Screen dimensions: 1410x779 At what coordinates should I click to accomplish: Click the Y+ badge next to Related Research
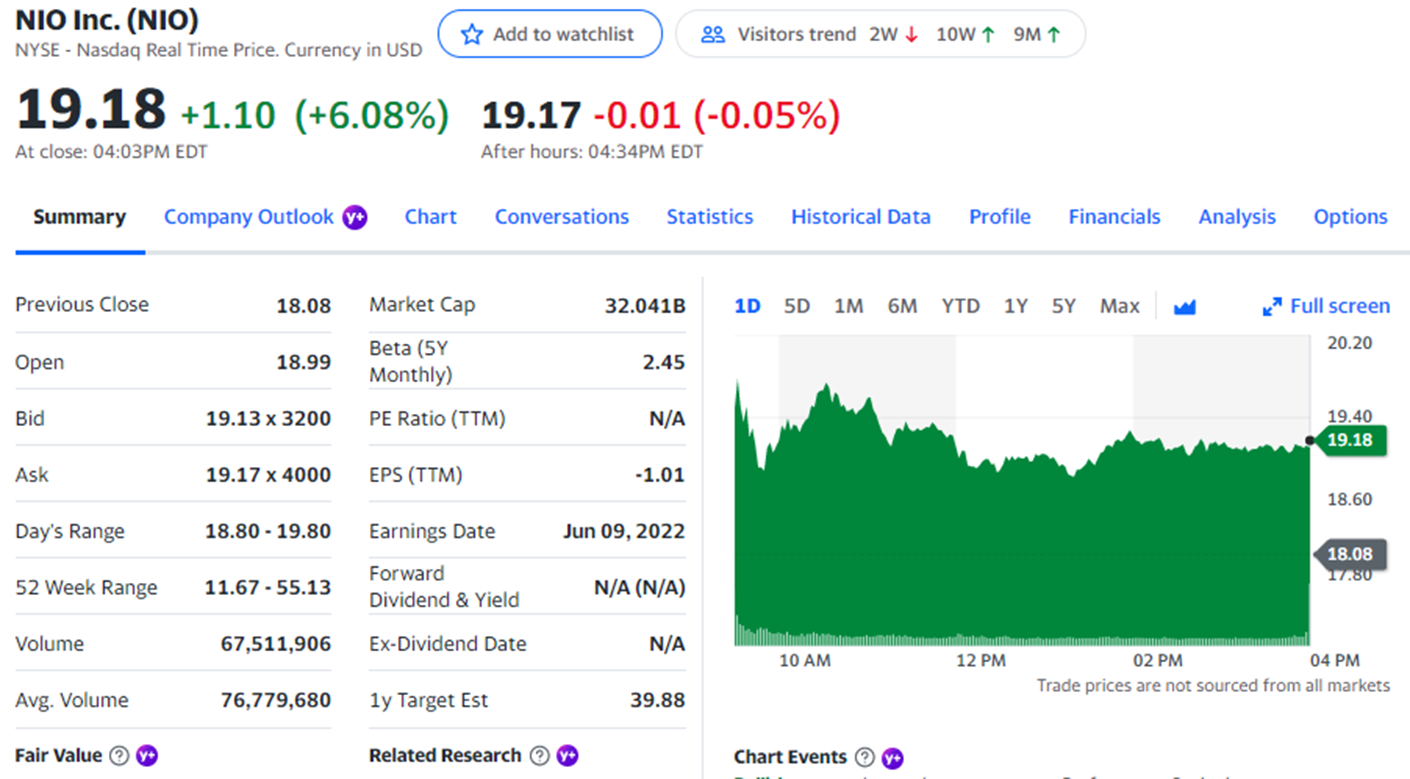[567, 755]
